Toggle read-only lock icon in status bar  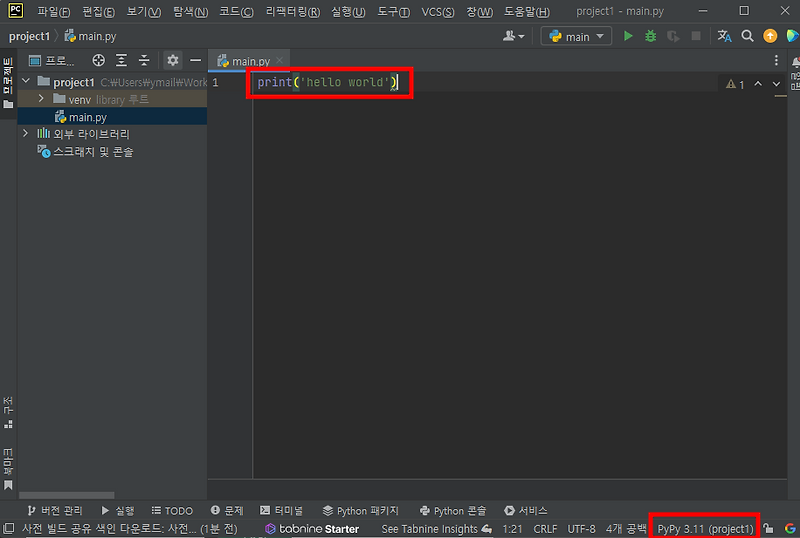pos(768,528)
